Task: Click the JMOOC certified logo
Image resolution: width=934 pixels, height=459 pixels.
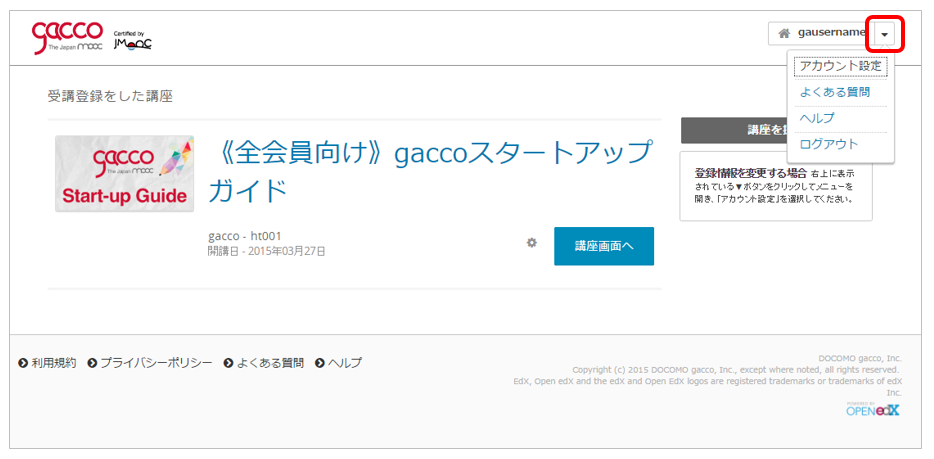Action: [x=132, y=40]
